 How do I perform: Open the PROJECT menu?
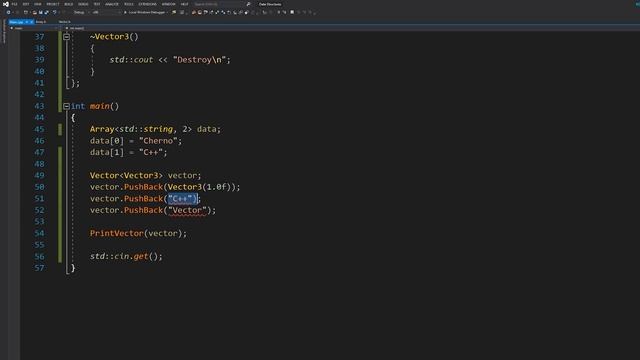tap(53, 4)
